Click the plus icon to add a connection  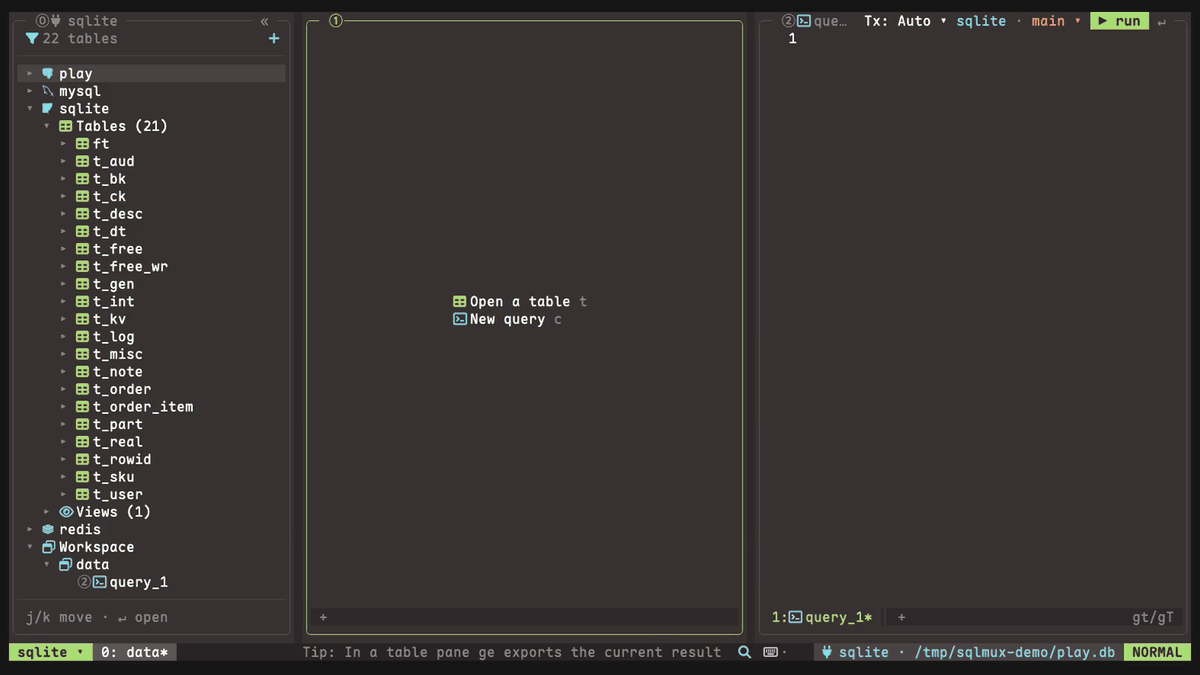click(x=274, y=39)
